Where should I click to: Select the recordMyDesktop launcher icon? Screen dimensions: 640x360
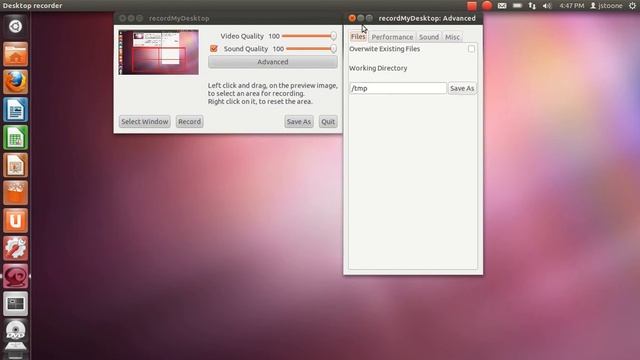point(16,276)
